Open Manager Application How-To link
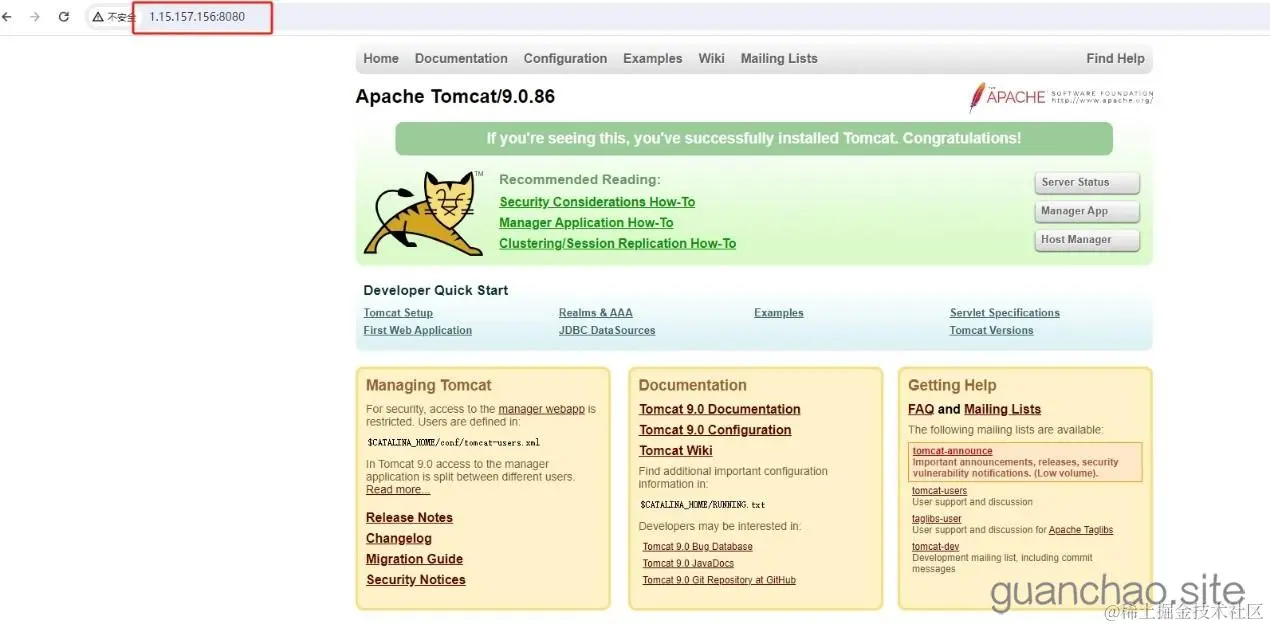Image resolution: width=1270 pixels, height=628 pixels. click(x=586, y=223)
